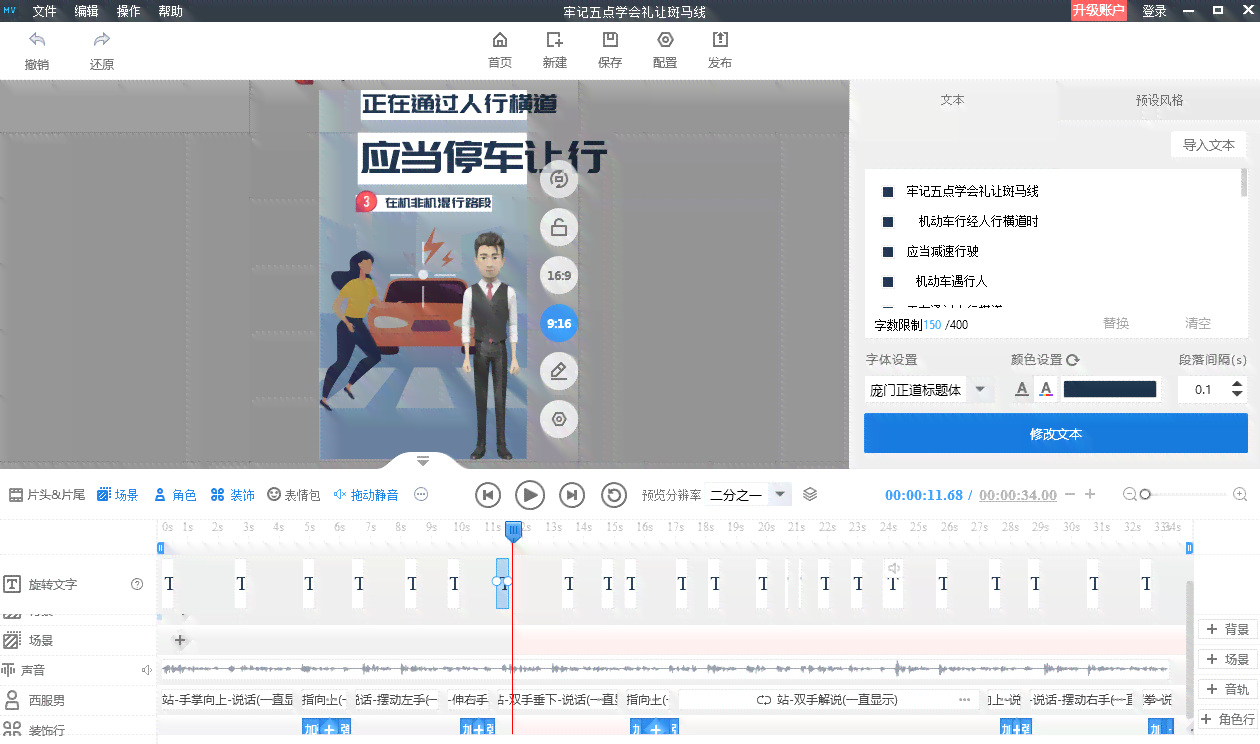Click the 背景 add track button
The image size is (1260, 744).
[x=1228, y=629]
